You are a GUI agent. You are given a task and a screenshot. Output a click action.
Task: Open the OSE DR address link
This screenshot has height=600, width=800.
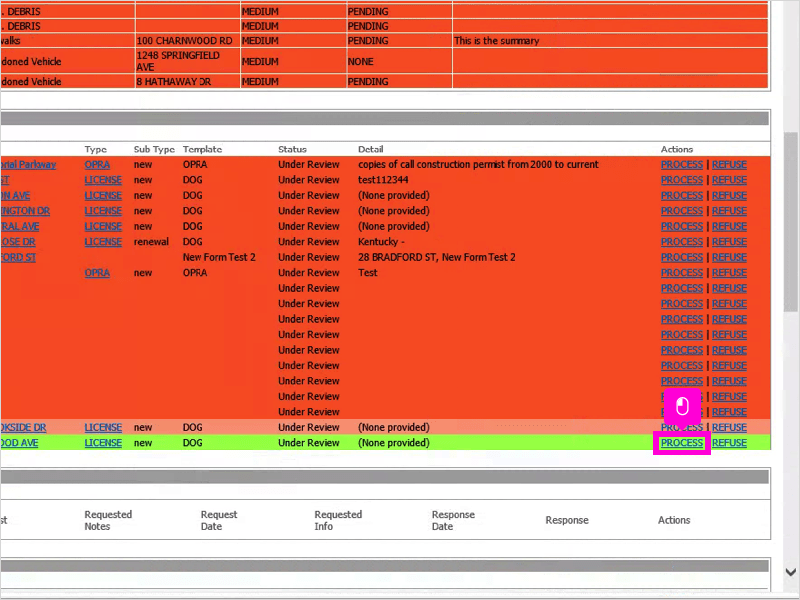[x=18, y=242]
